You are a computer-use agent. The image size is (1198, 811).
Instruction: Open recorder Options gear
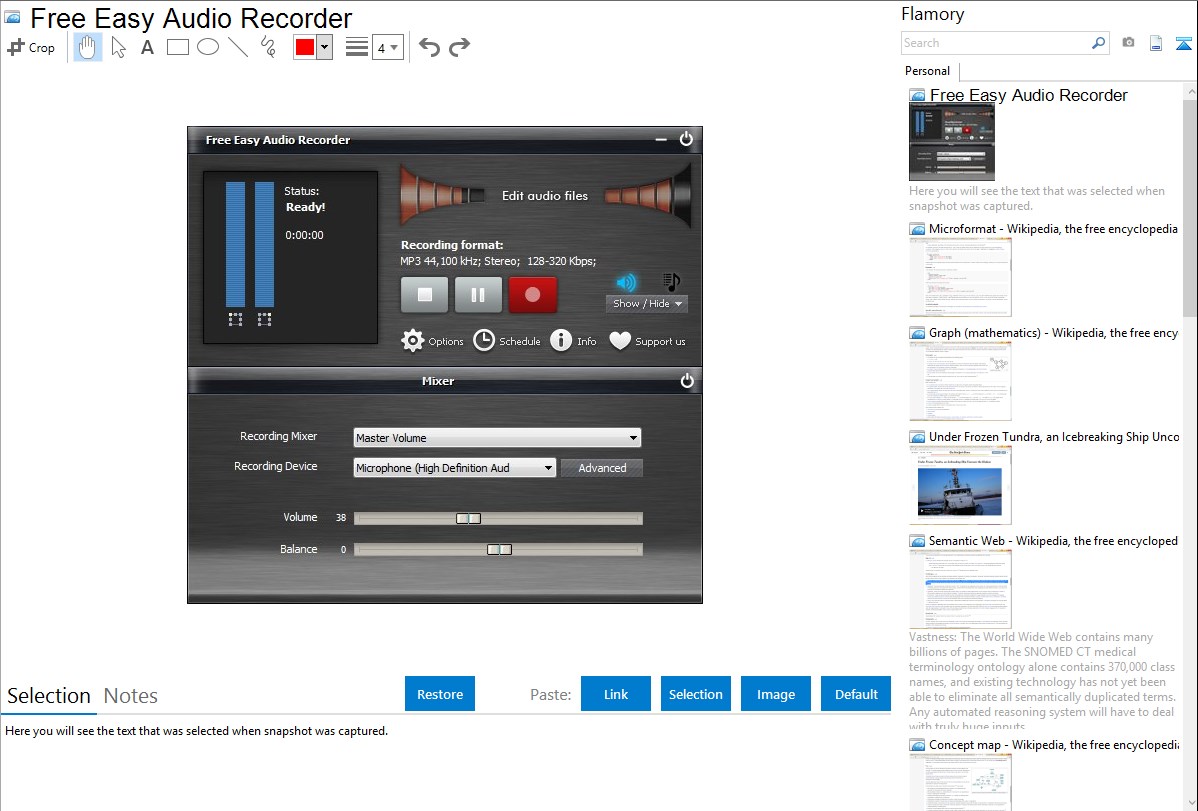432,341
